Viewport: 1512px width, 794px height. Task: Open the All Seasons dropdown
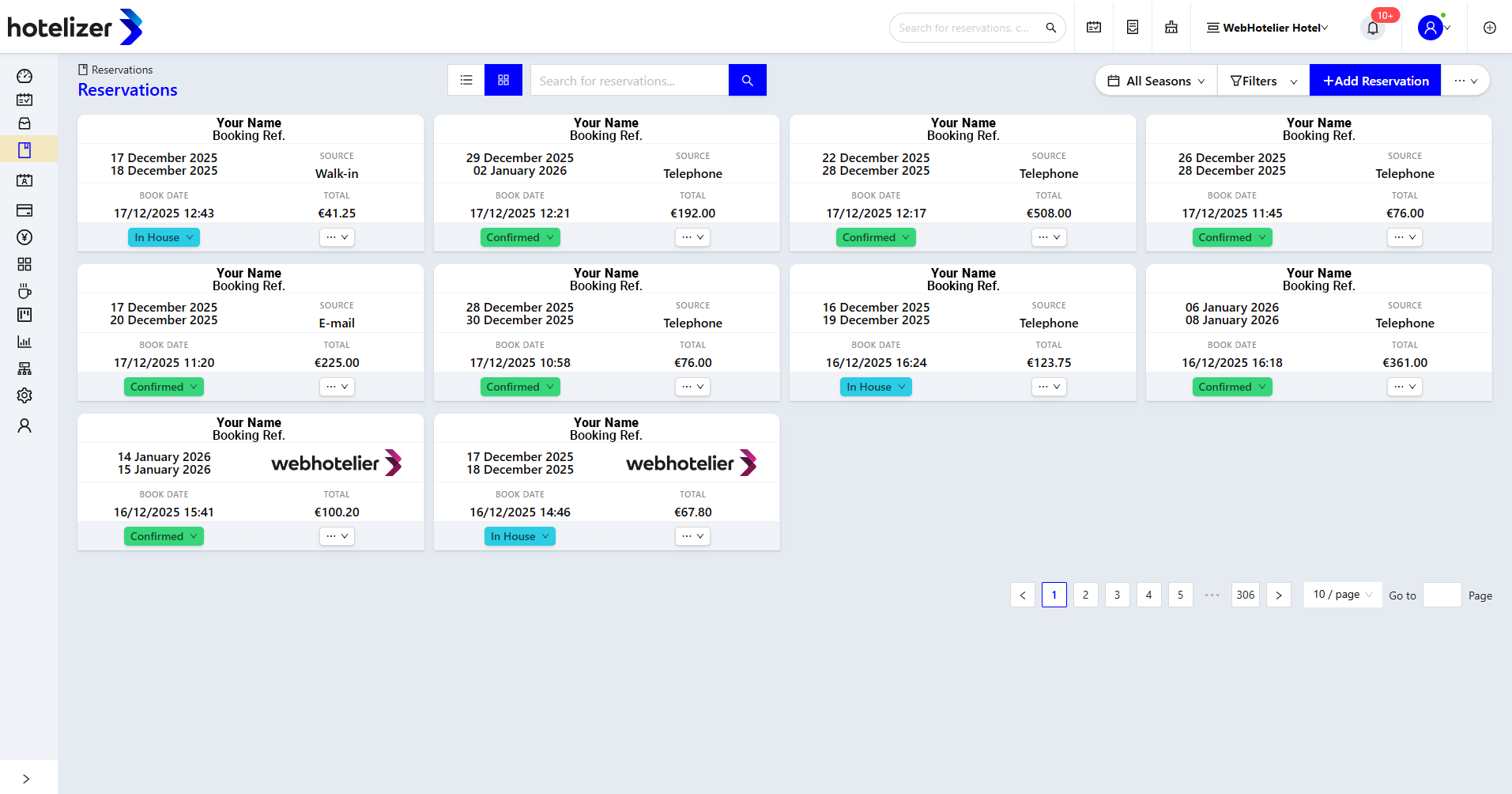coord(1156,81)
